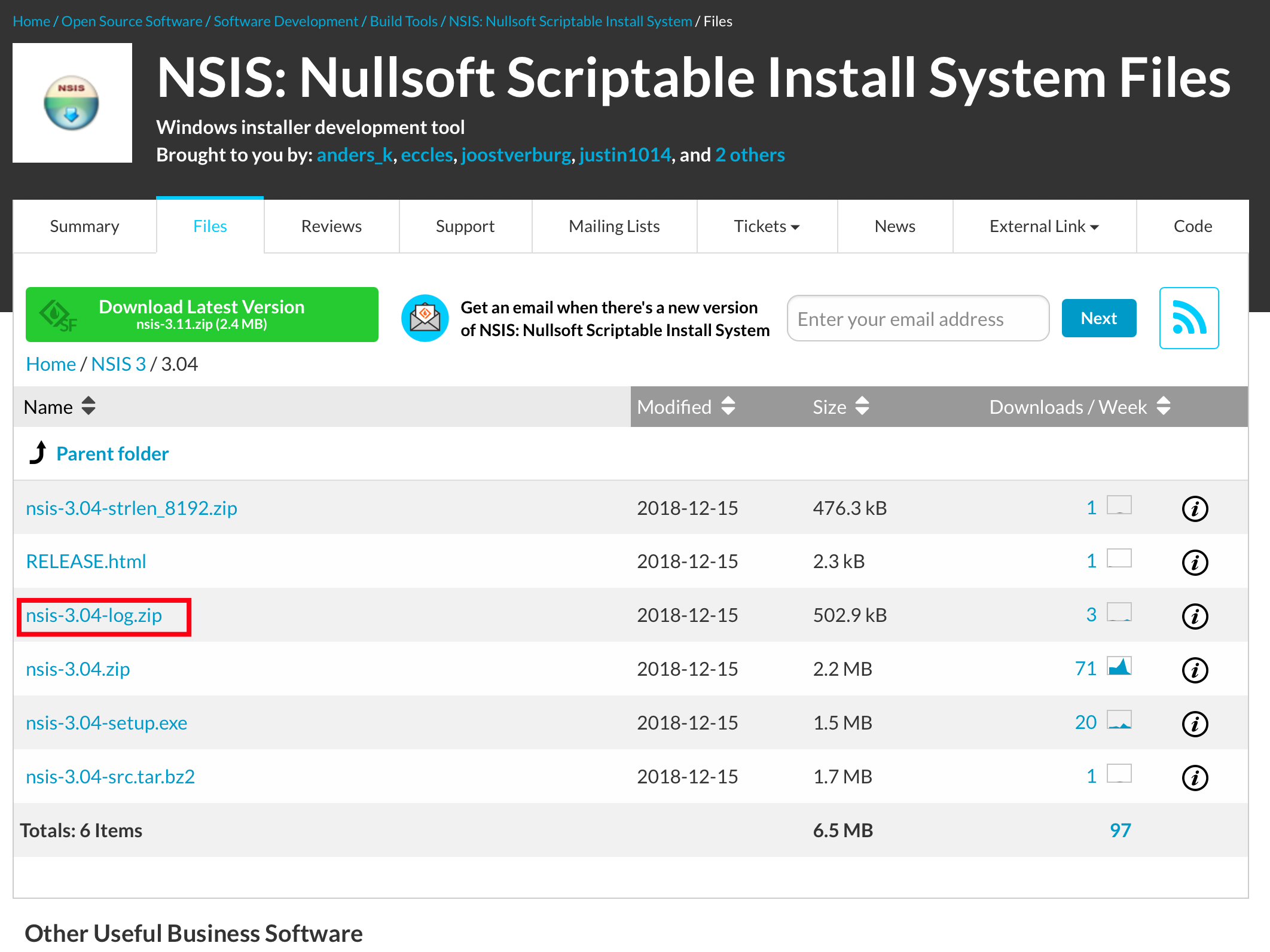1270x952 pixels.
Task: Click info icon for nsis-3.04-src.tar.bz2 row
Action: point(1195,777)
